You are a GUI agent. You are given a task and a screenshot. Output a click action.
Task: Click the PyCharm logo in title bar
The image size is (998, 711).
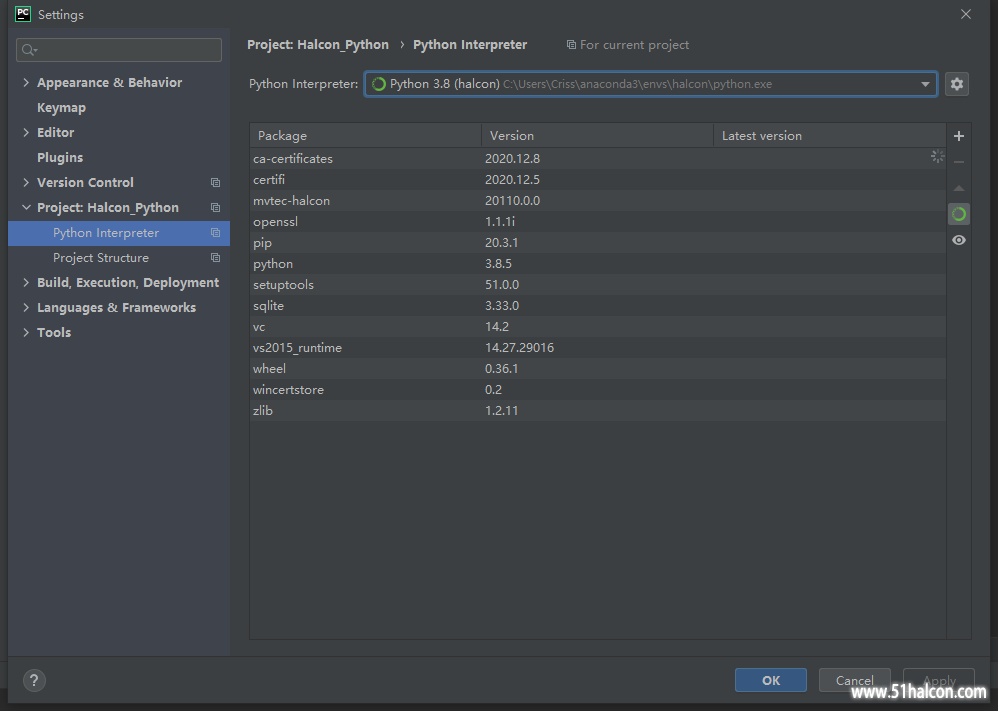(23, 14)
